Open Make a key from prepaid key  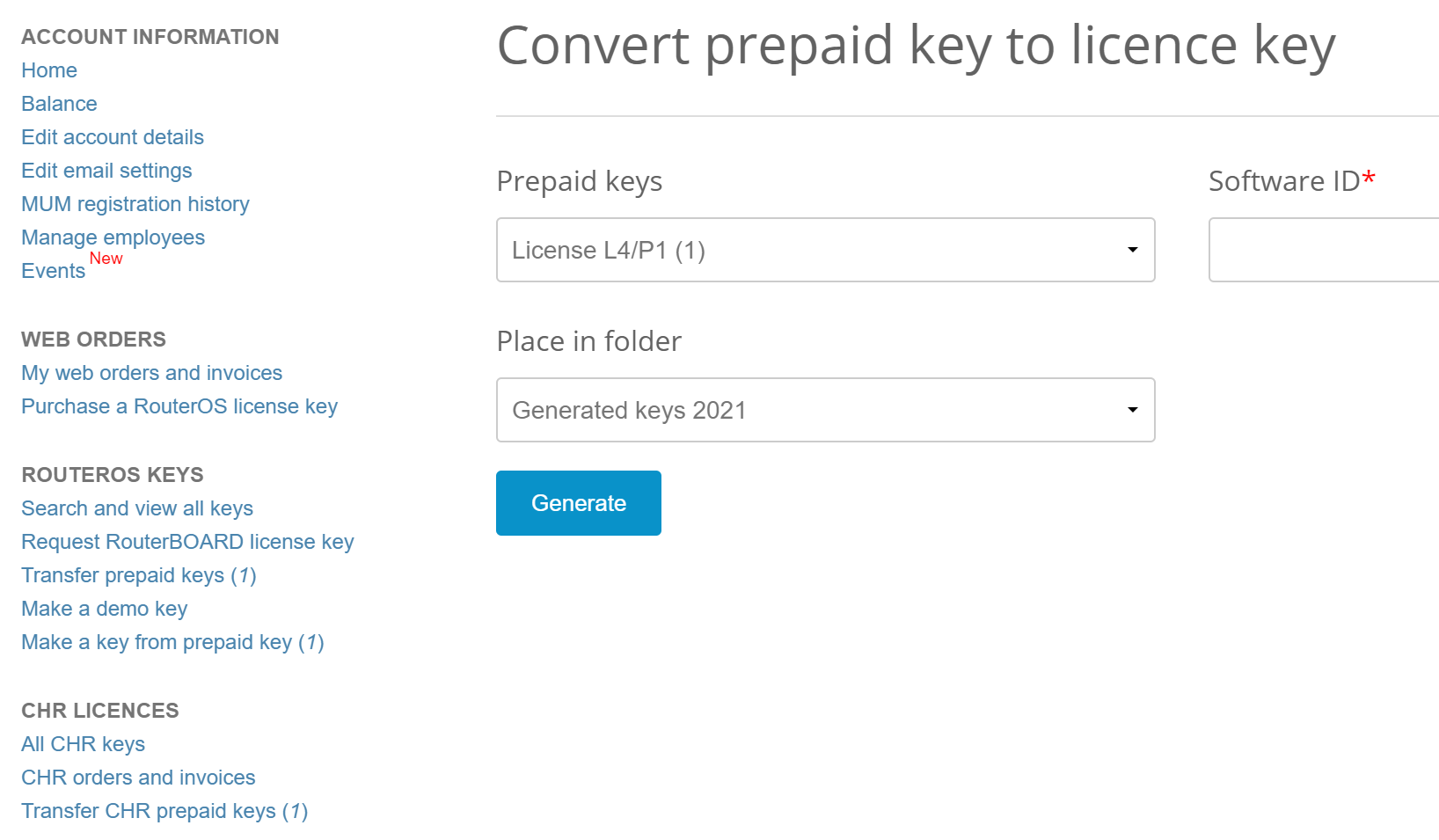(172, 642)
